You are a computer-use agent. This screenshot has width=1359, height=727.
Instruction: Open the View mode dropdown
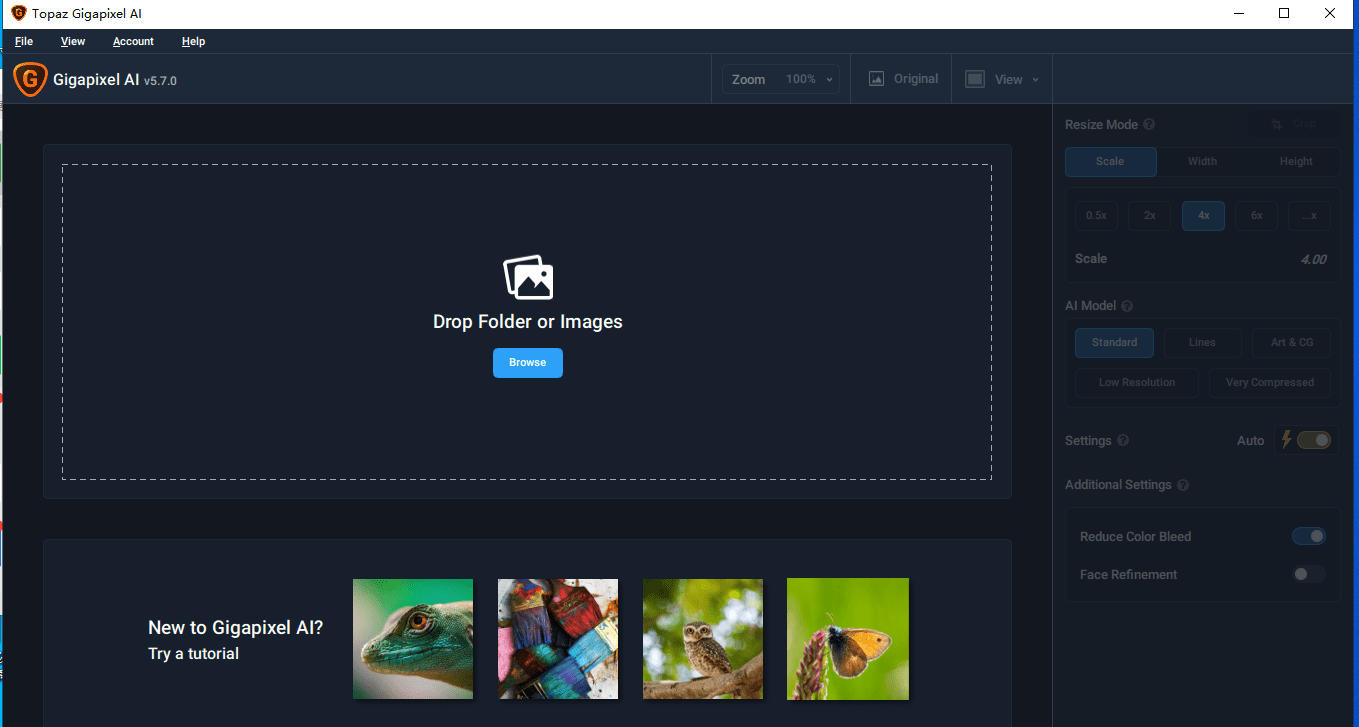tap(1002, 79)
